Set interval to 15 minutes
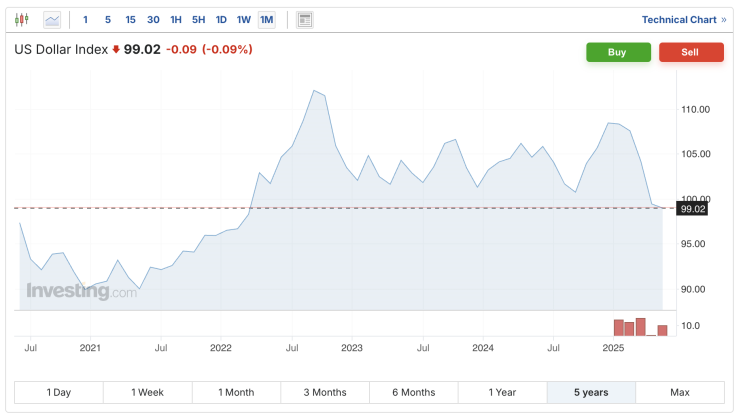The image size is (743, 418). click(130, 20)
